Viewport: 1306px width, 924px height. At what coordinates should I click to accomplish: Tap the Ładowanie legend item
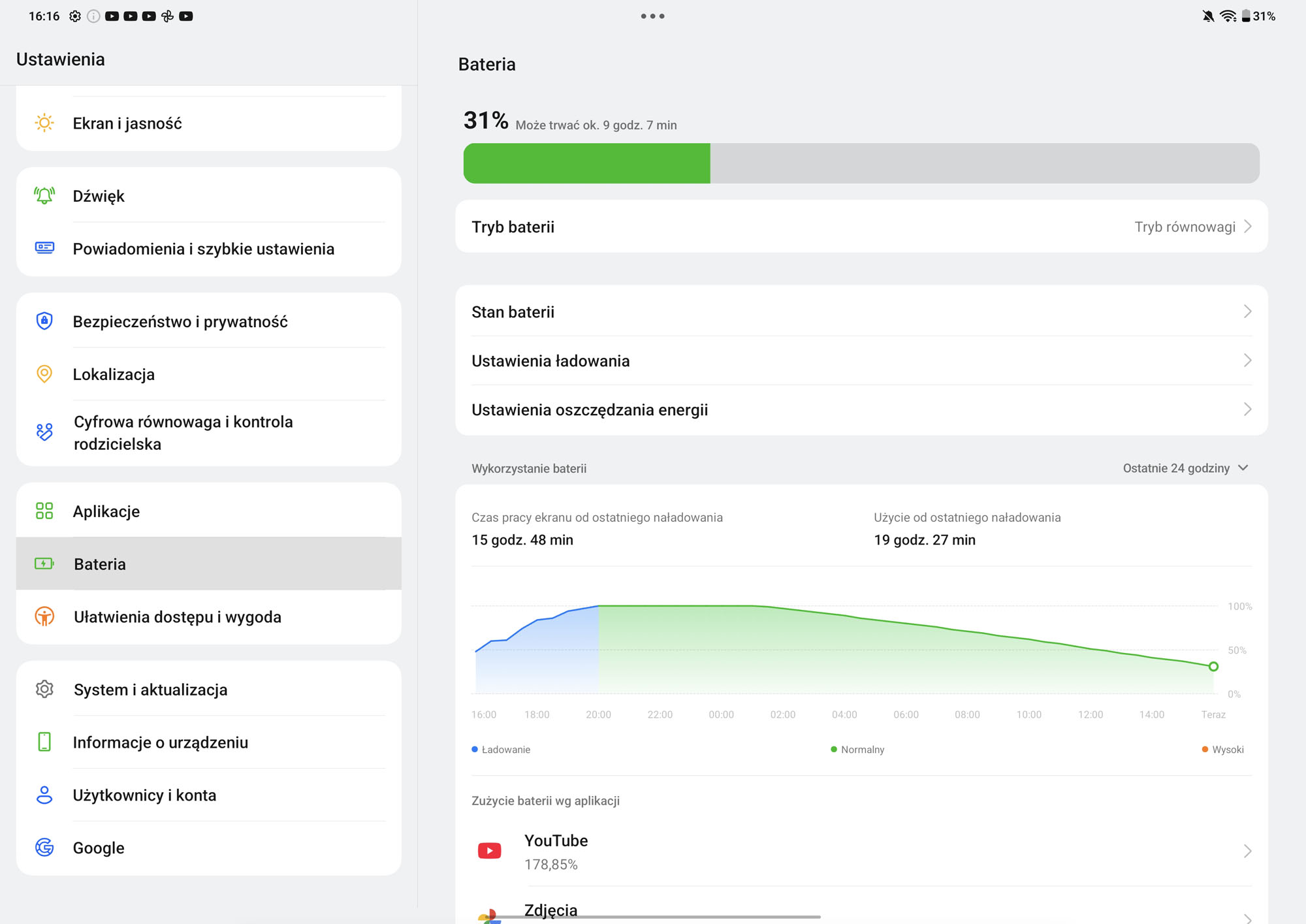point(501,749)
